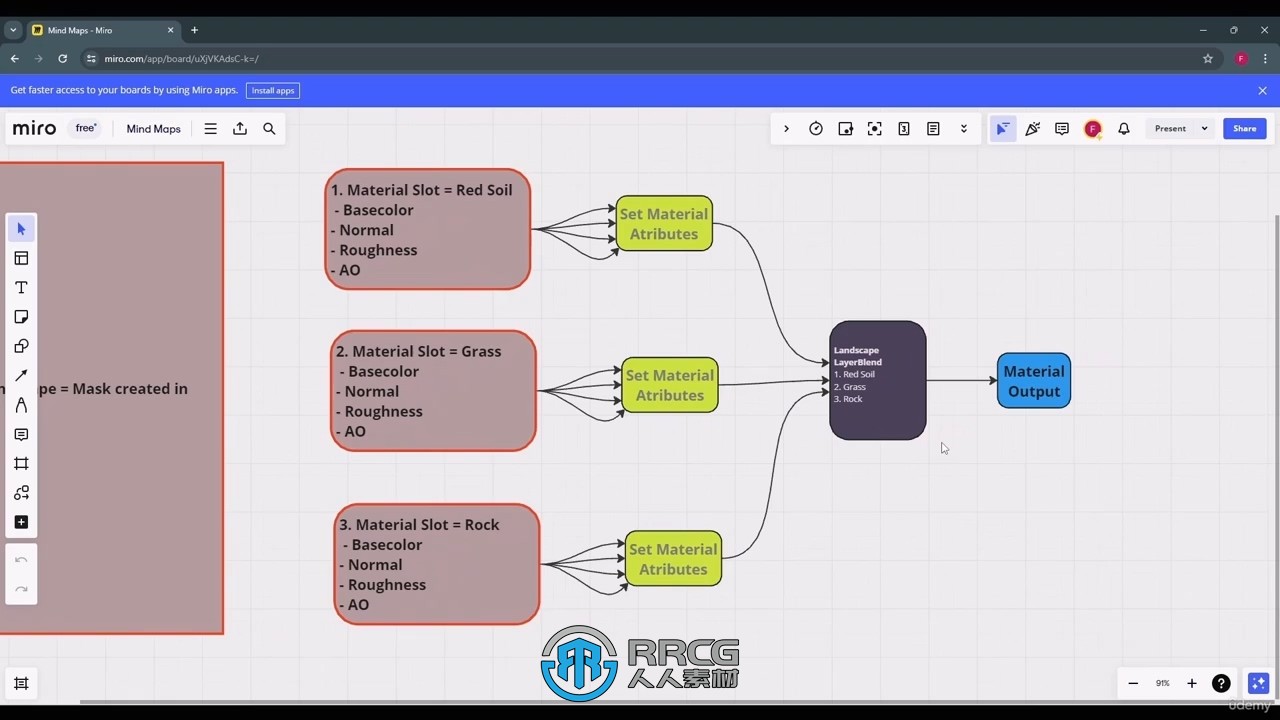Select Set Material Atributes node beside Grass

pos(670,385)
